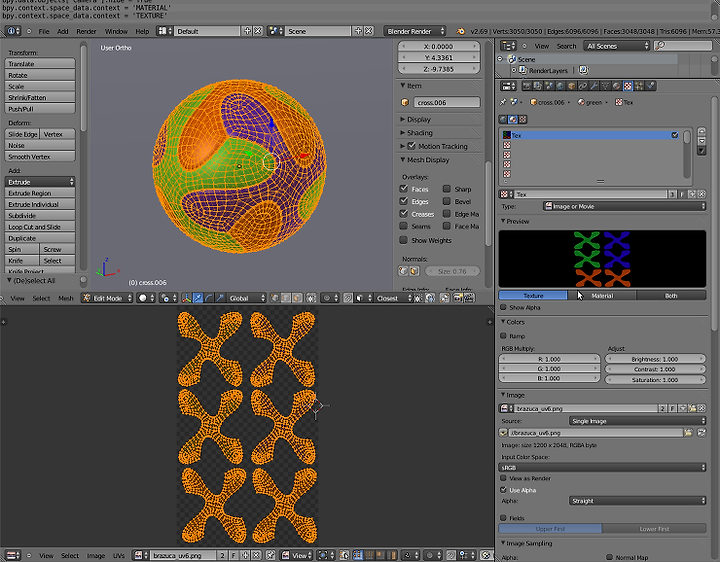Open the Render menu in the top bar

tap(86, 31)
